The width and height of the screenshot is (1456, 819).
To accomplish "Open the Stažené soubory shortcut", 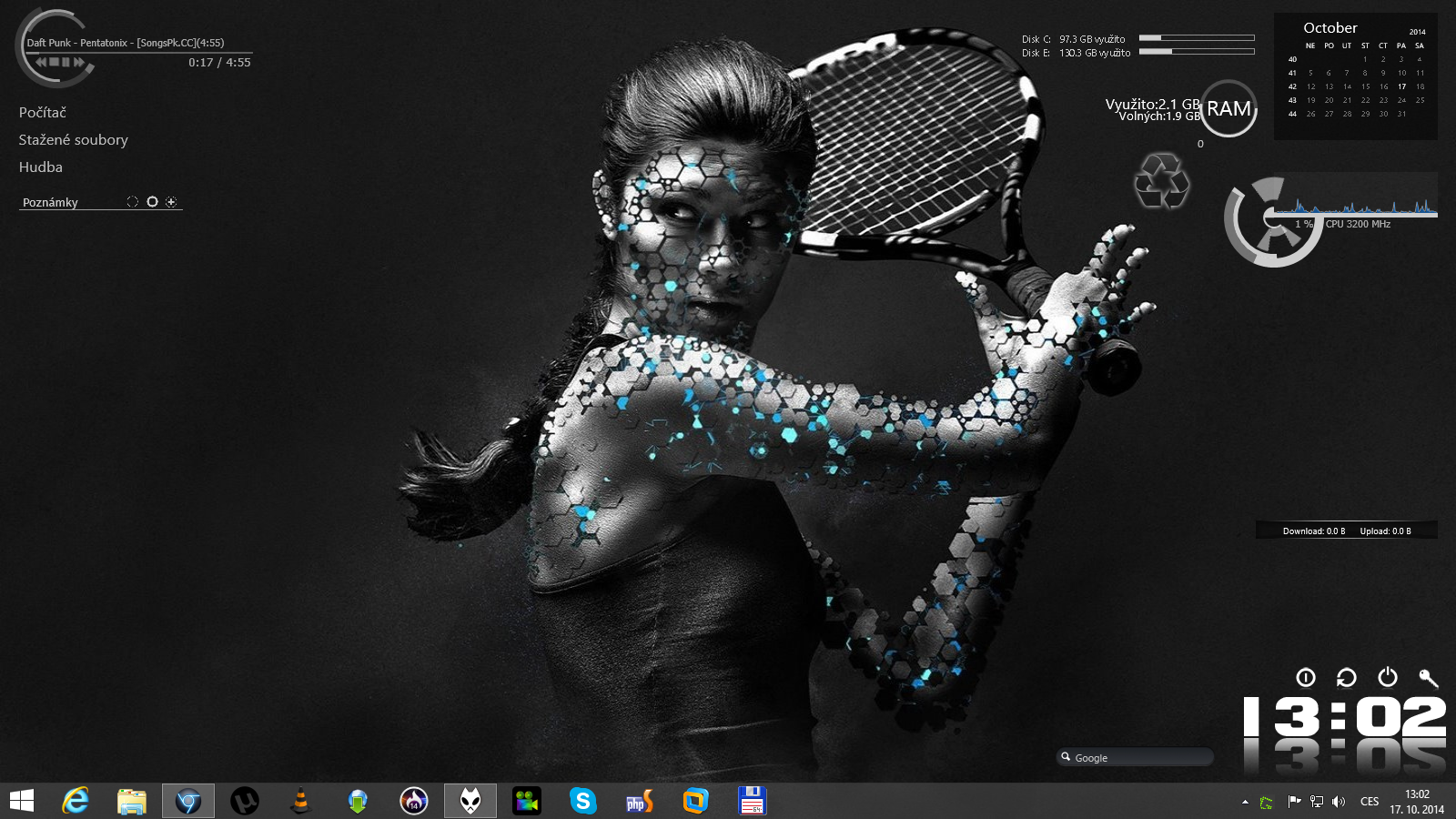I will pyautogui.click(x=74, y=139).
